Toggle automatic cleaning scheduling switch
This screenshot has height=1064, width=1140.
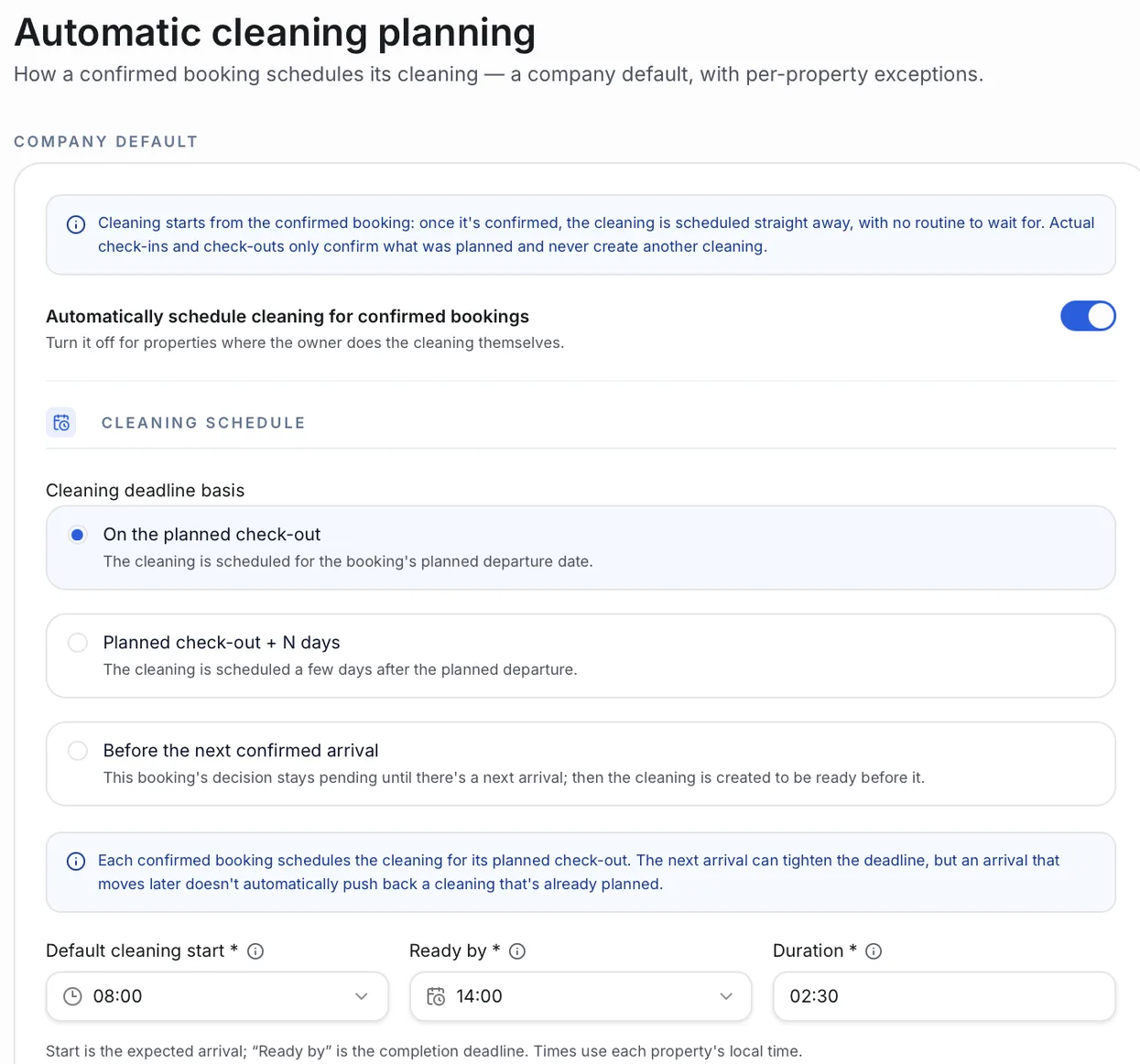pyautogui.click(x=1088, y=316)
